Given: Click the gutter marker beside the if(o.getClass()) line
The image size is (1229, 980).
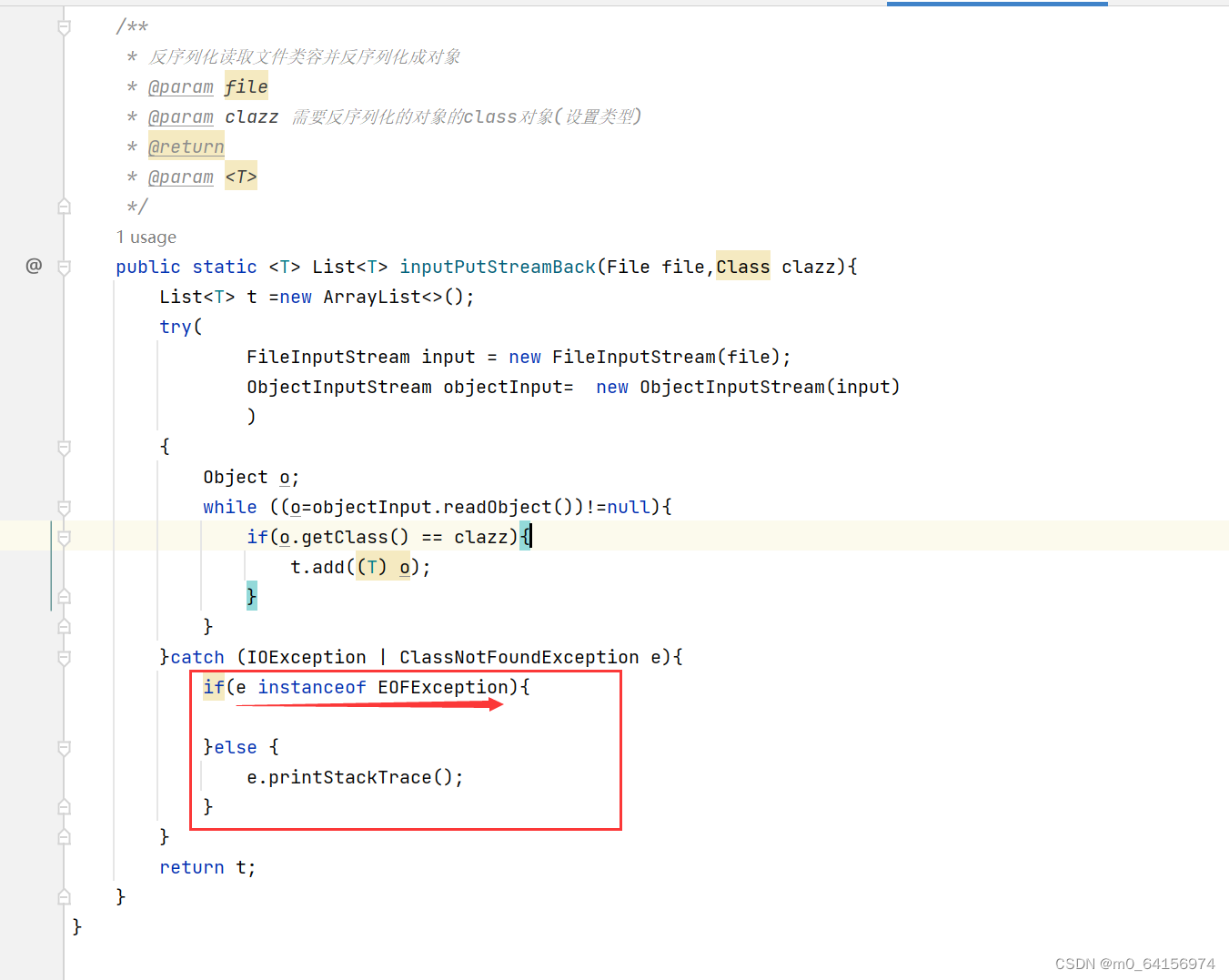Looking at the screenshot, I should 64,536.
